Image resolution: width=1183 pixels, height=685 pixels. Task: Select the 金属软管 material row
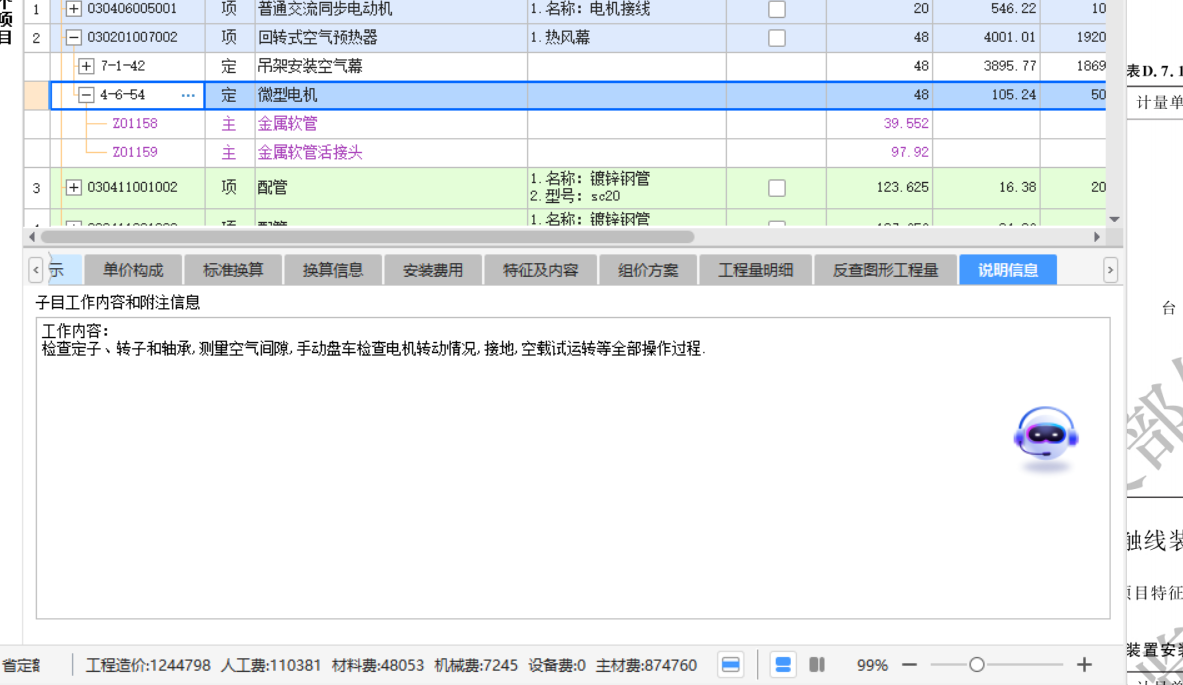(565, 124)
